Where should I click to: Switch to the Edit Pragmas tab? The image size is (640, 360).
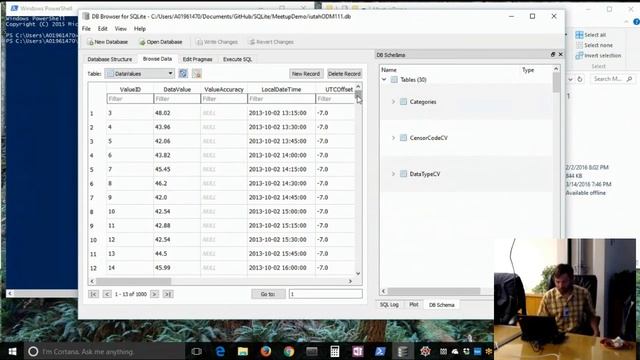click(197, 59)
